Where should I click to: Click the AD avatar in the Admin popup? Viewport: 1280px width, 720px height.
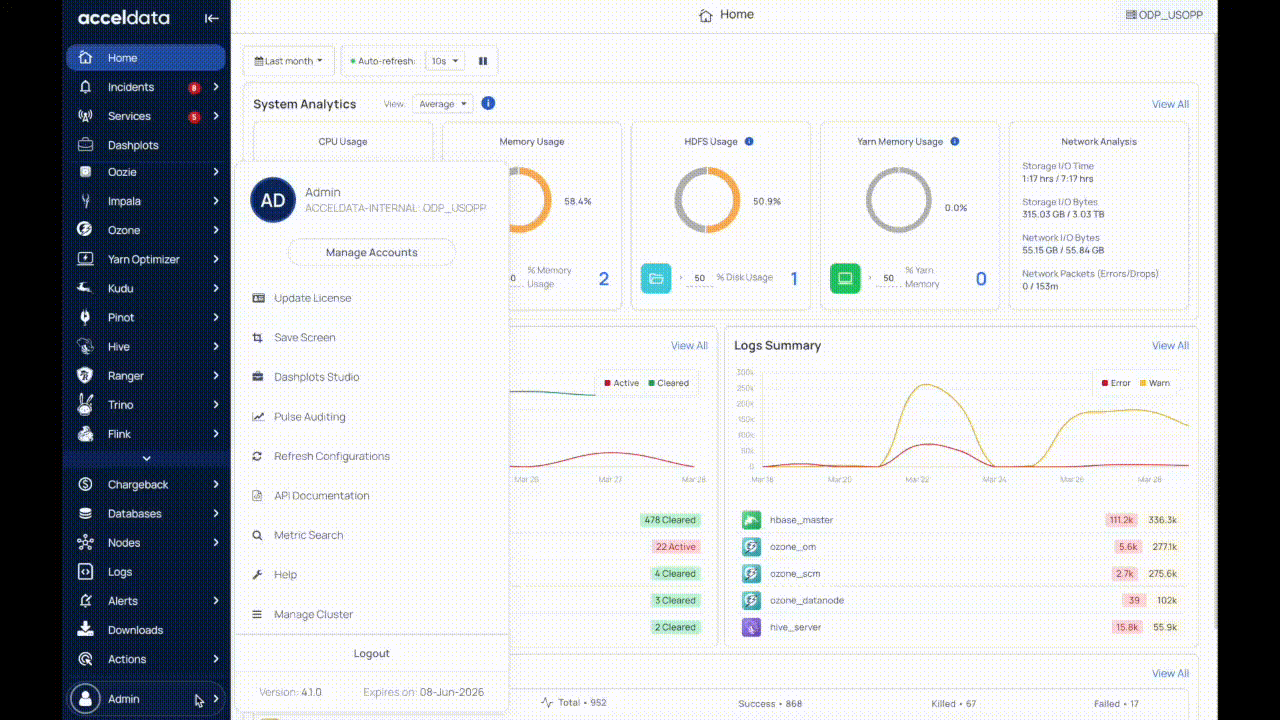[x=273, y=200]
